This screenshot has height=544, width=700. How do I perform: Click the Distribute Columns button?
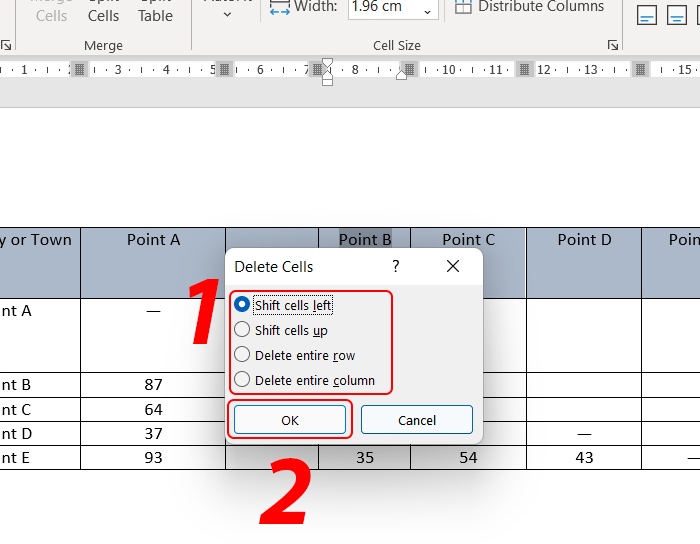coord(529,6)
